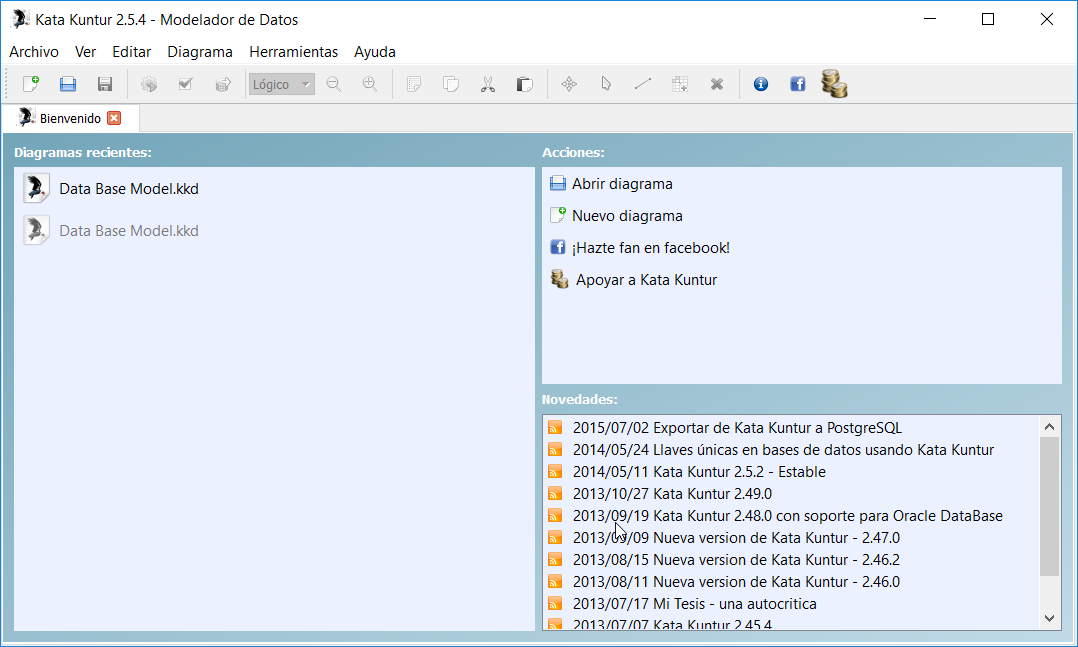
Task: Click the New diagram toolbar icon
Action: point(31,84)
